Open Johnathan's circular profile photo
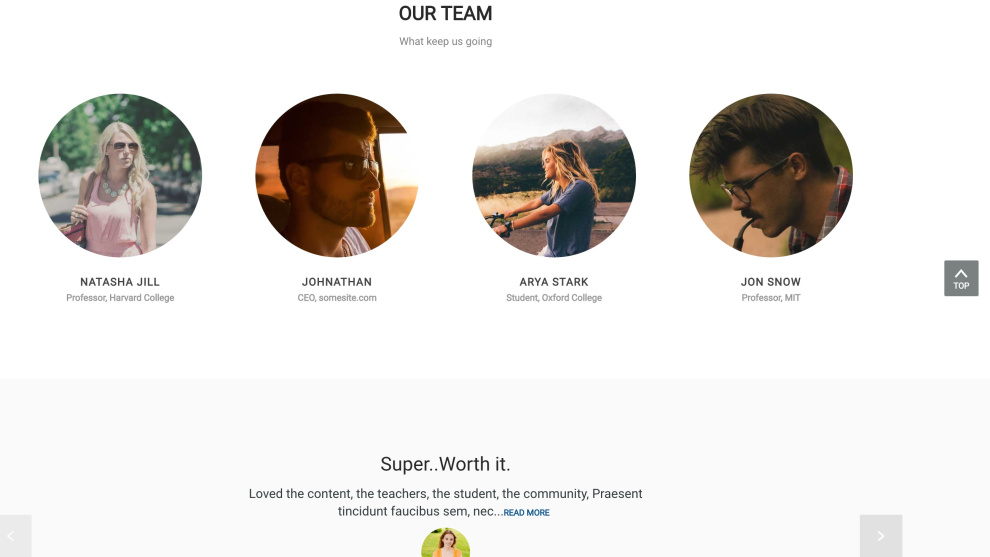This screenshot has height=557, width=990. (337, 176)
